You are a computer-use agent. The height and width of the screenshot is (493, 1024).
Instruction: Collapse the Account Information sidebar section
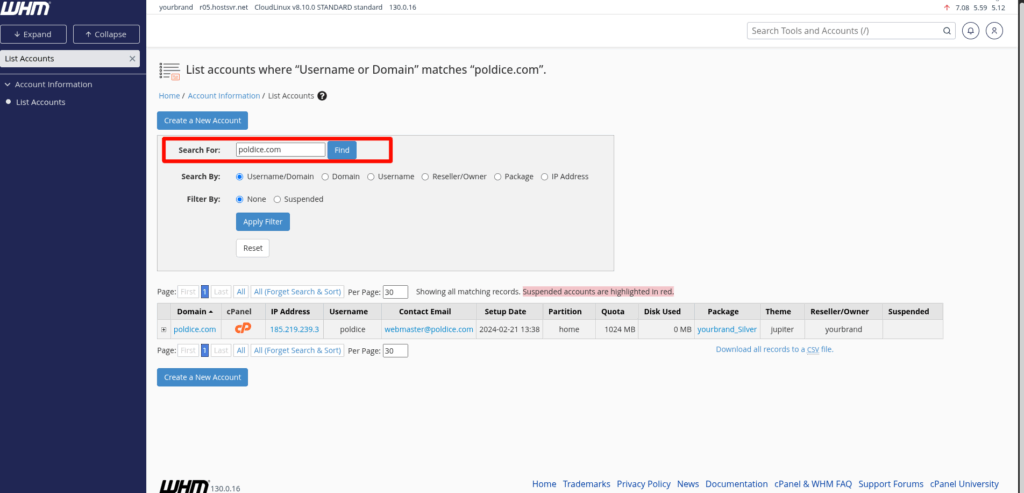point(8,84)
